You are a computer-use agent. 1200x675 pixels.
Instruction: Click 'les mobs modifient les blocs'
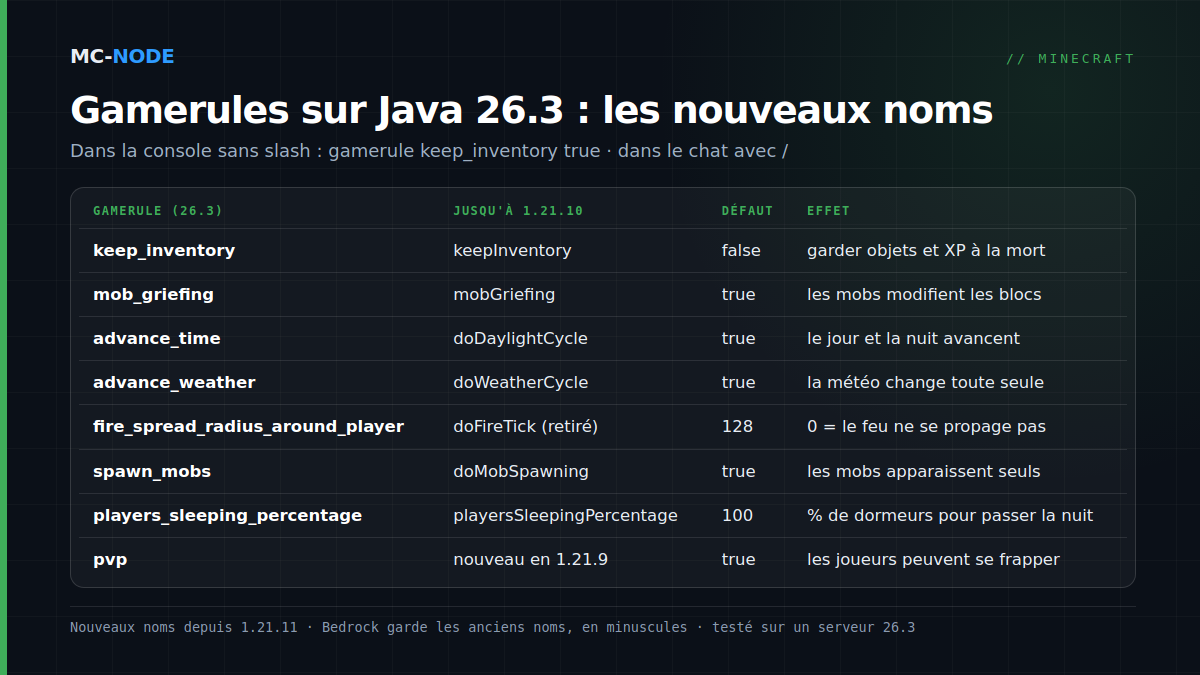click(x=924, y=294)
